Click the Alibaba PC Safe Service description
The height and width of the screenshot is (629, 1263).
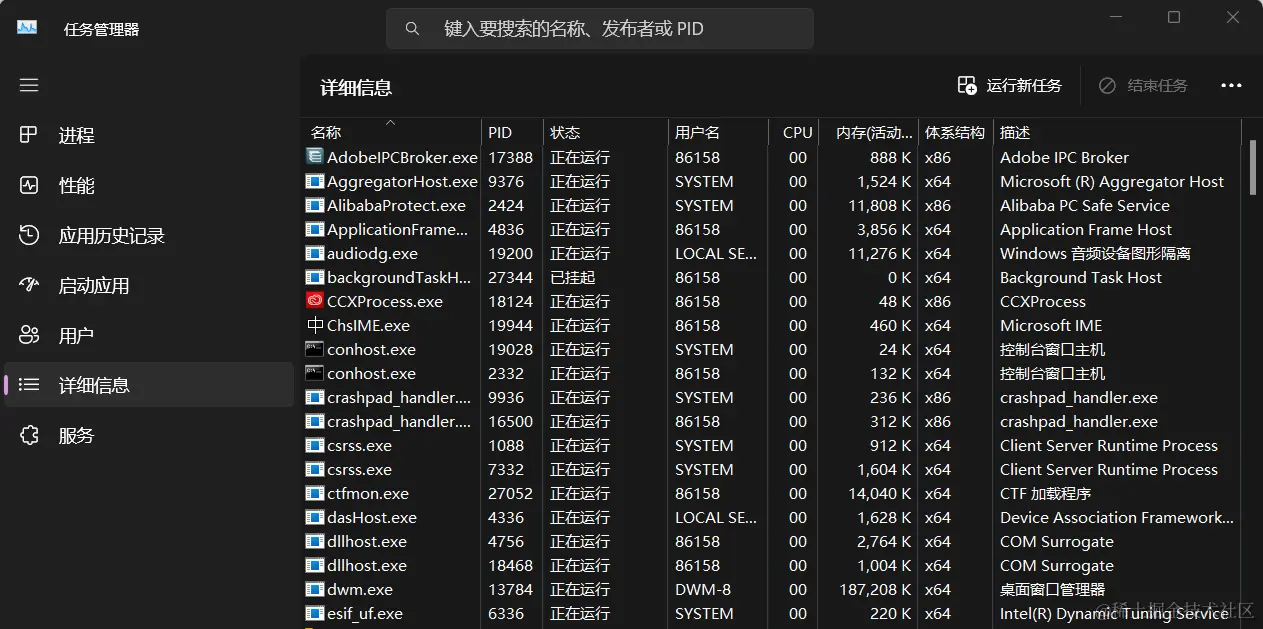1085,205
